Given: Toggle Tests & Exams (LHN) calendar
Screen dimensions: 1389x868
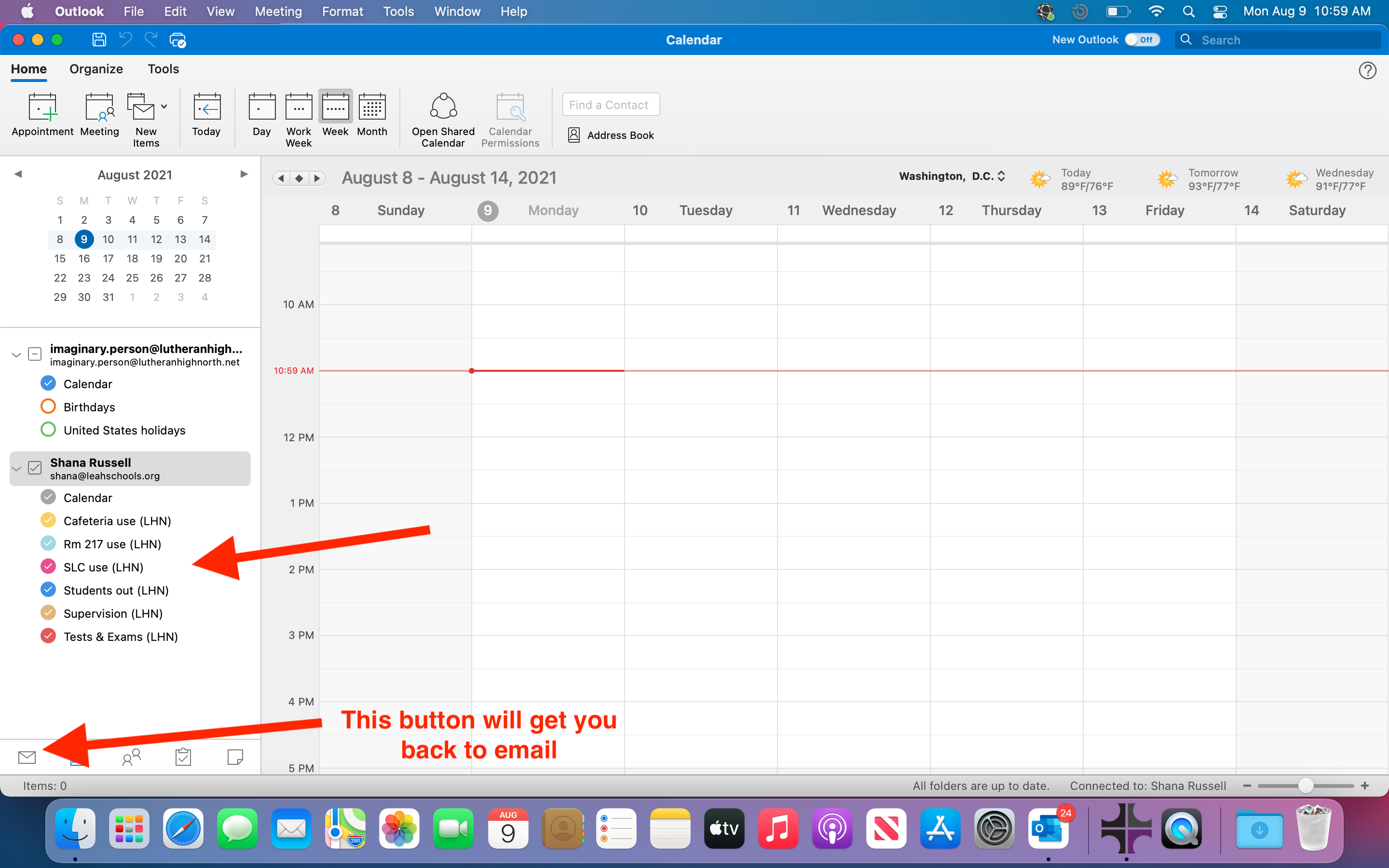Looking at the screenshot, I should pos(48,636).
